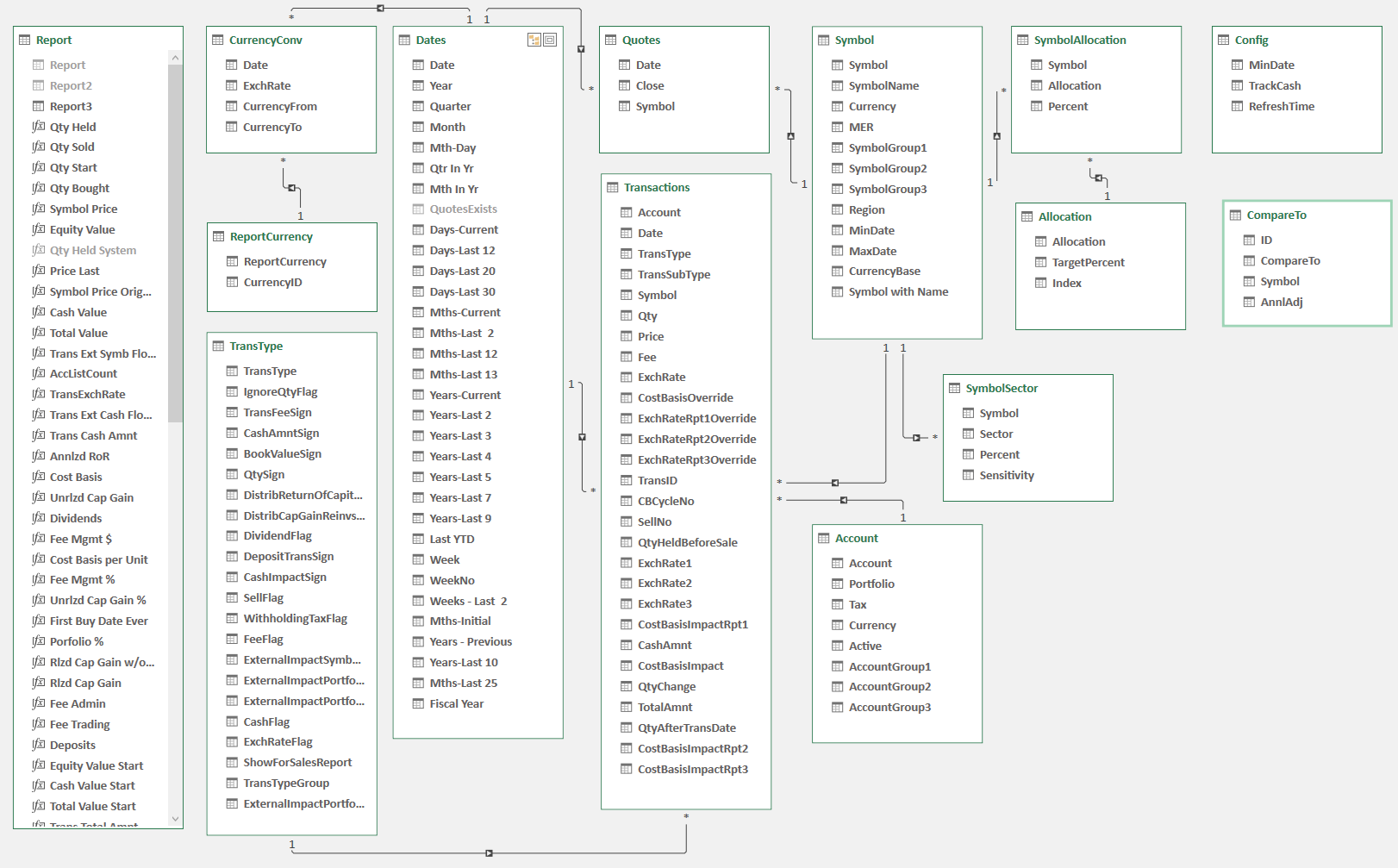Select the Portfolio field in the Account table
The image size is (1398, 868).
pyautogui.click(x=871, y=584)
